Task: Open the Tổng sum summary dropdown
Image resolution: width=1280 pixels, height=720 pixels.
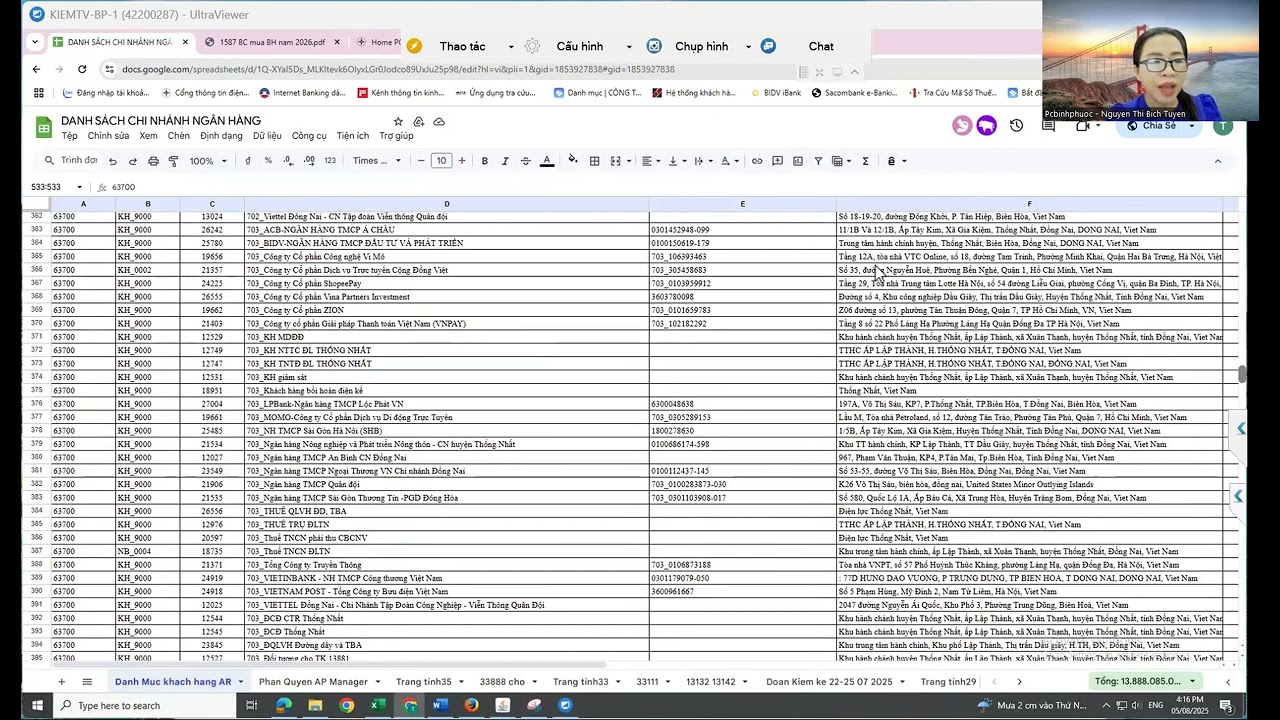Action: (x=1146, y=681)
